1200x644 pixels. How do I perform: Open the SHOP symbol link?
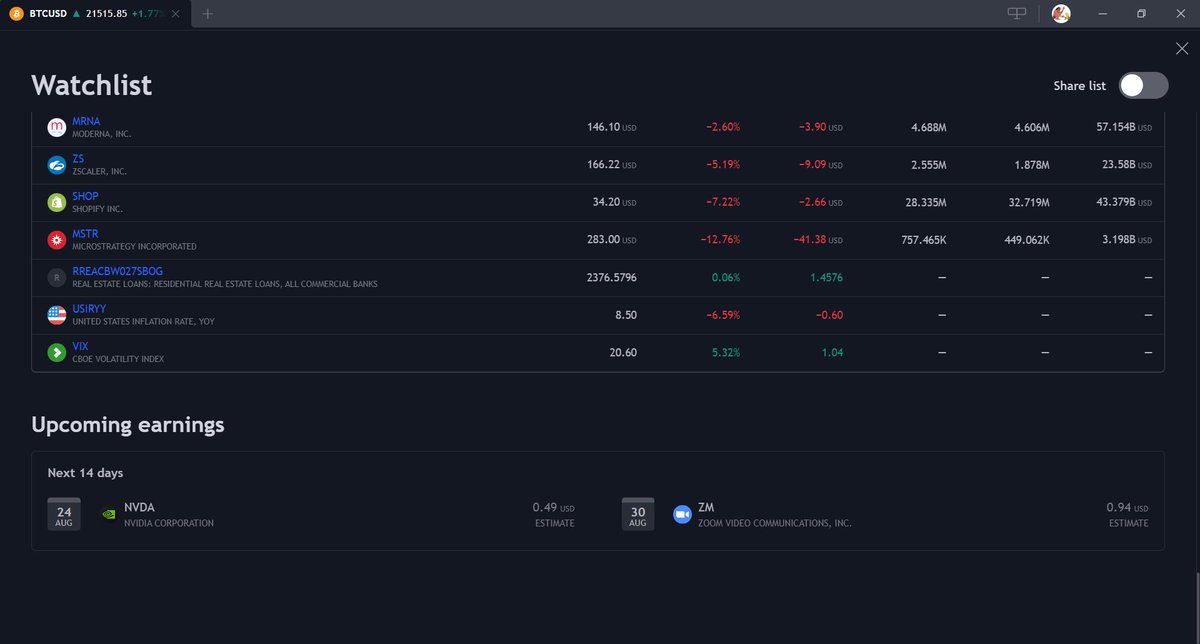point(86,196)
